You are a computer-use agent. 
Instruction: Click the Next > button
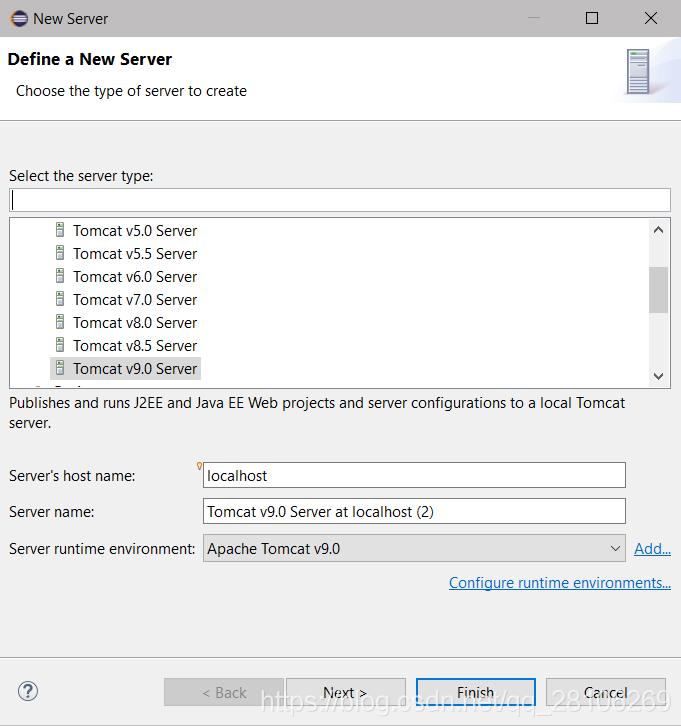pos(346,692)
